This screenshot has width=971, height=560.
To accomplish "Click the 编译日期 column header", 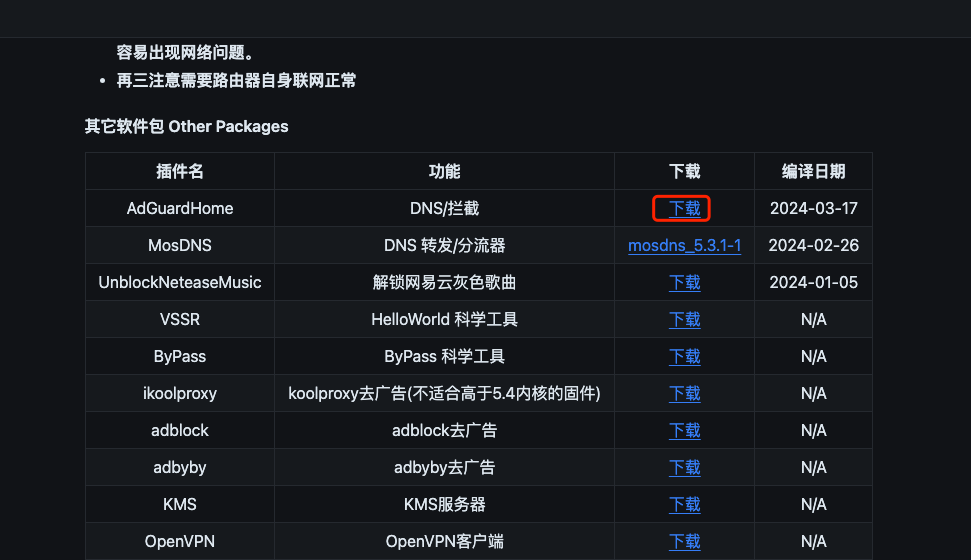I will (x=813, y=171).
